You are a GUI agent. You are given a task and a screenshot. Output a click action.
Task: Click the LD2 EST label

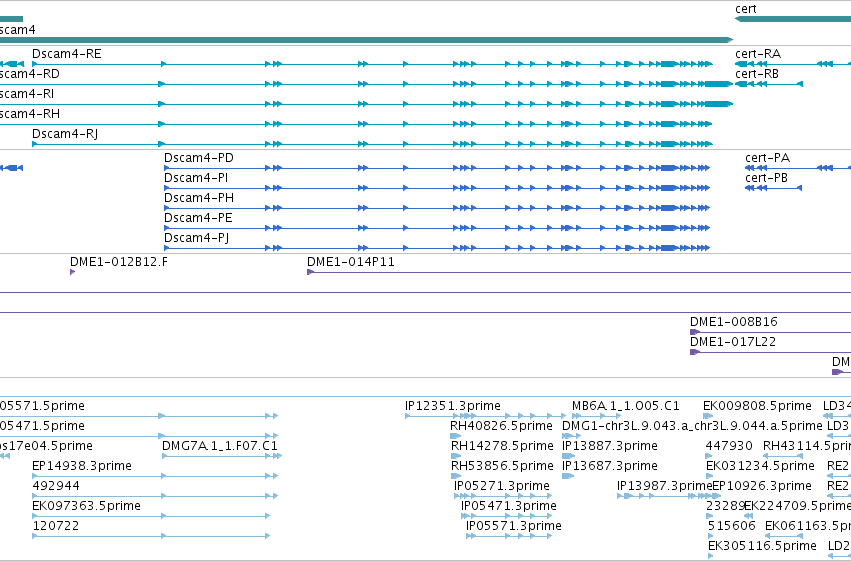pos(839,545)
